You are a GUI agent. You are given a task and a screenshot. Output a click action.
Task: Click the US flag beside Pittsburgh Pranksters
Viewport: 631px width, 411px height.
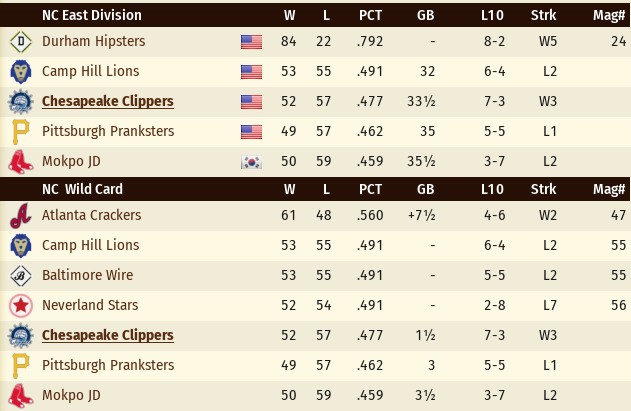251,131
